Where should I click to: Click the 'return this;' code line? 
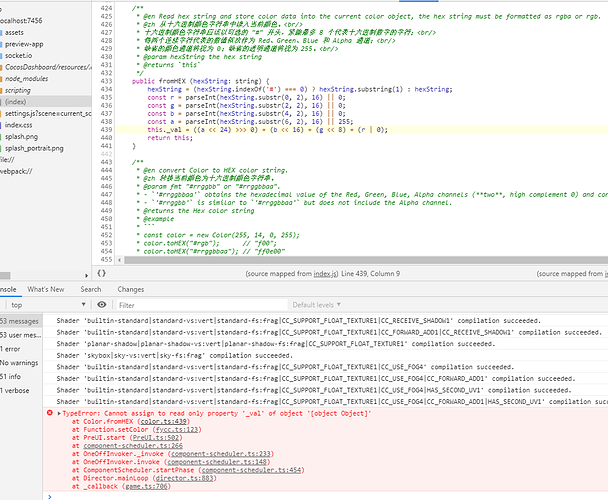170,138
